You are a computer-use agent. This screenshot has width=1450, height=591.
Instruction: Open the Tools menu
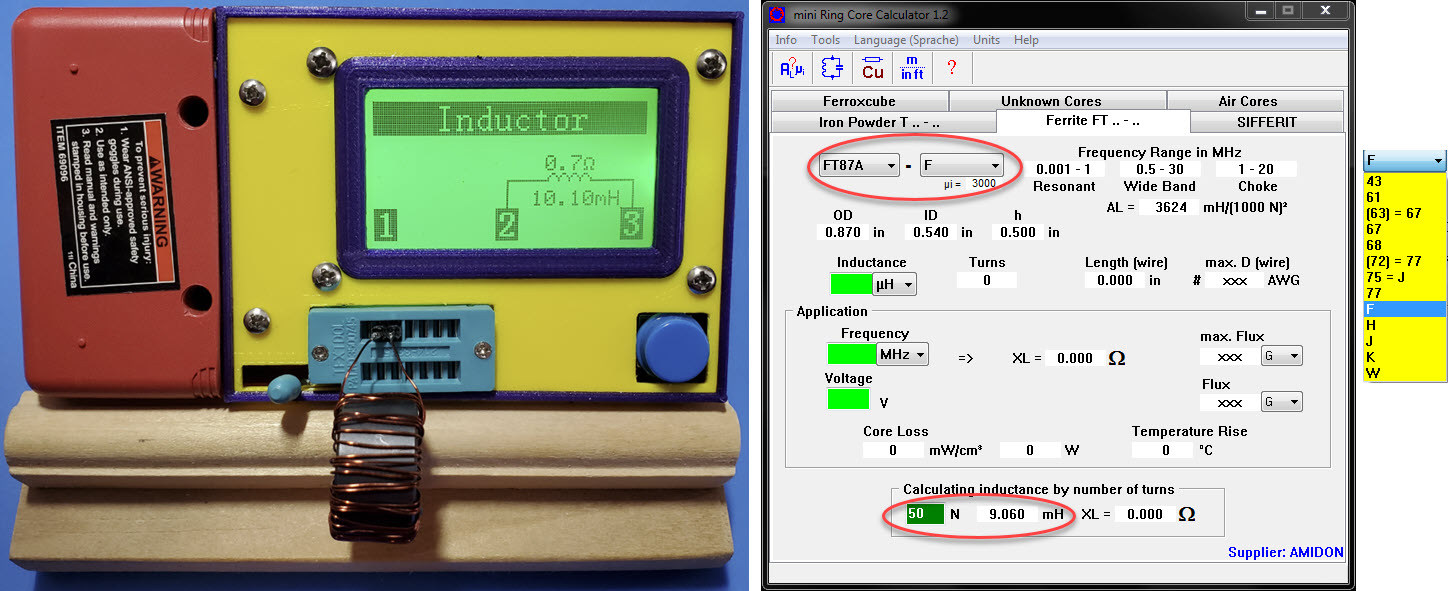point(825,40)
